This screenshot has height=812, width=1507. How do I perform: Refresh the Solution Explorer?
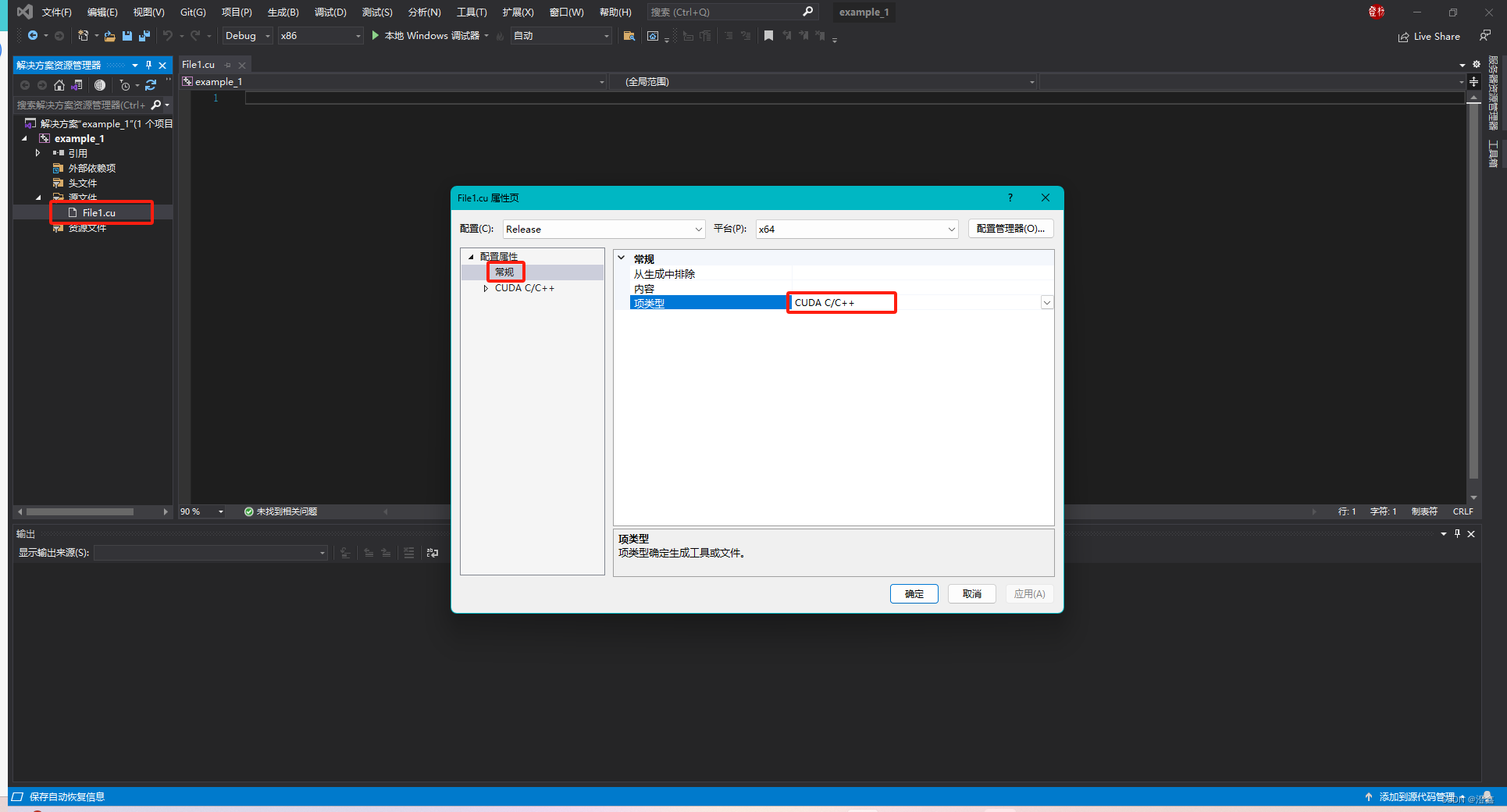coord(151,85)
